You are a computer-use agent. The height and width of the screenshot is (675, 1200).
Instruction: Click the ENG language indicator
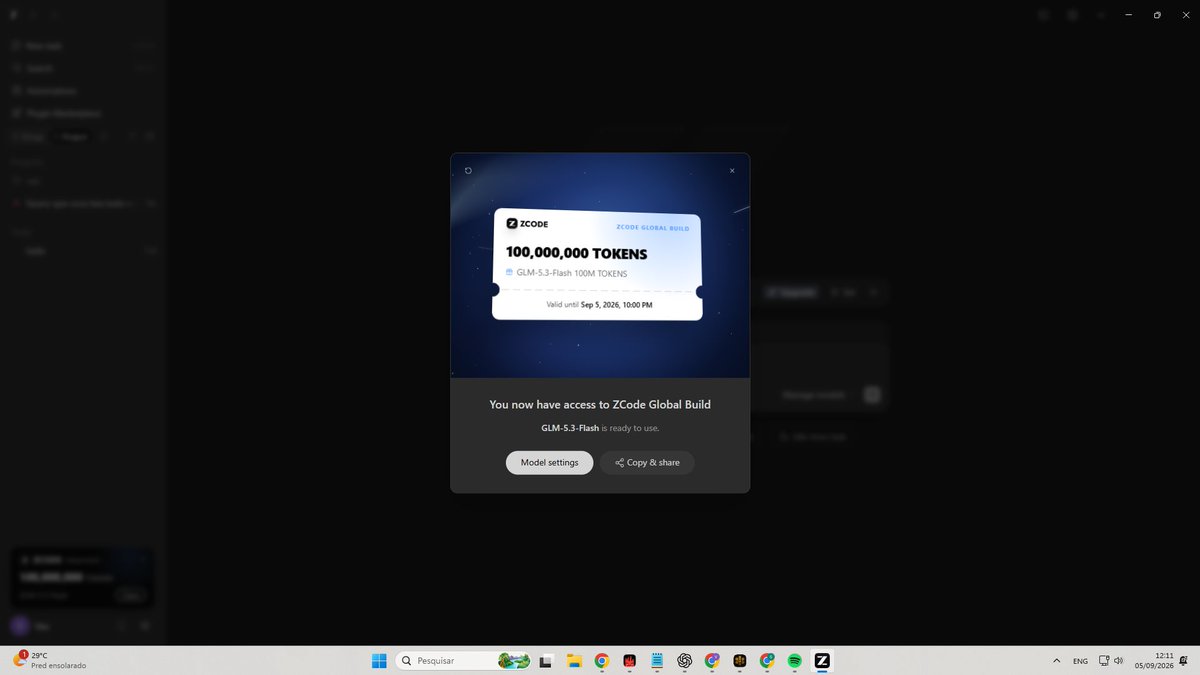pyautogui.click(x=1081, y=661)
